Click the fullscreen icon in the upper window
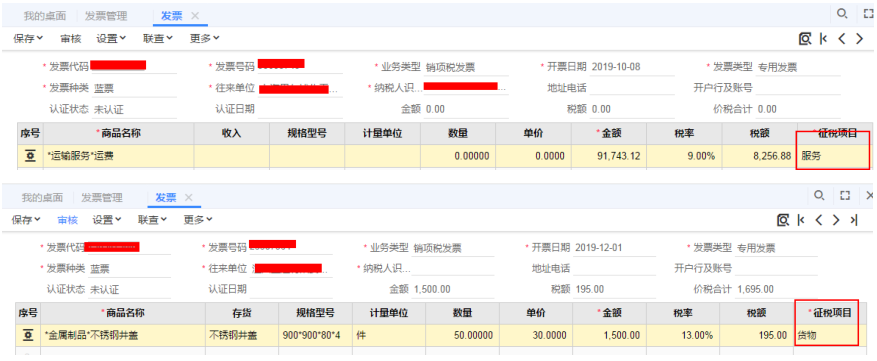Screen dimensions: 877x361 tap(869, 14)
